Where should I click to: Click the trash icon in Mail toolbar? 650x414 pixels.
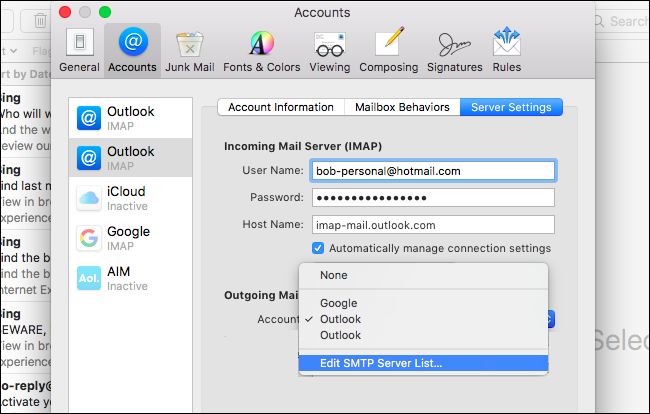coord(40,20)
